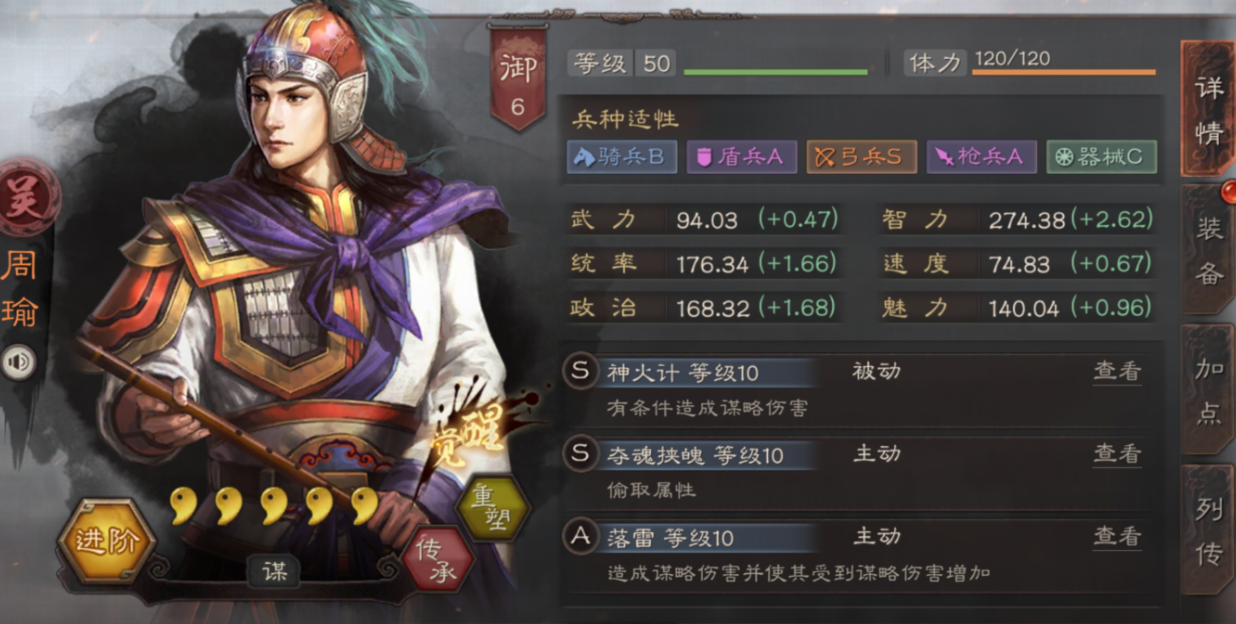Open 查看 for the 夺魂挟魄 skill

(x=1117, y=454)
